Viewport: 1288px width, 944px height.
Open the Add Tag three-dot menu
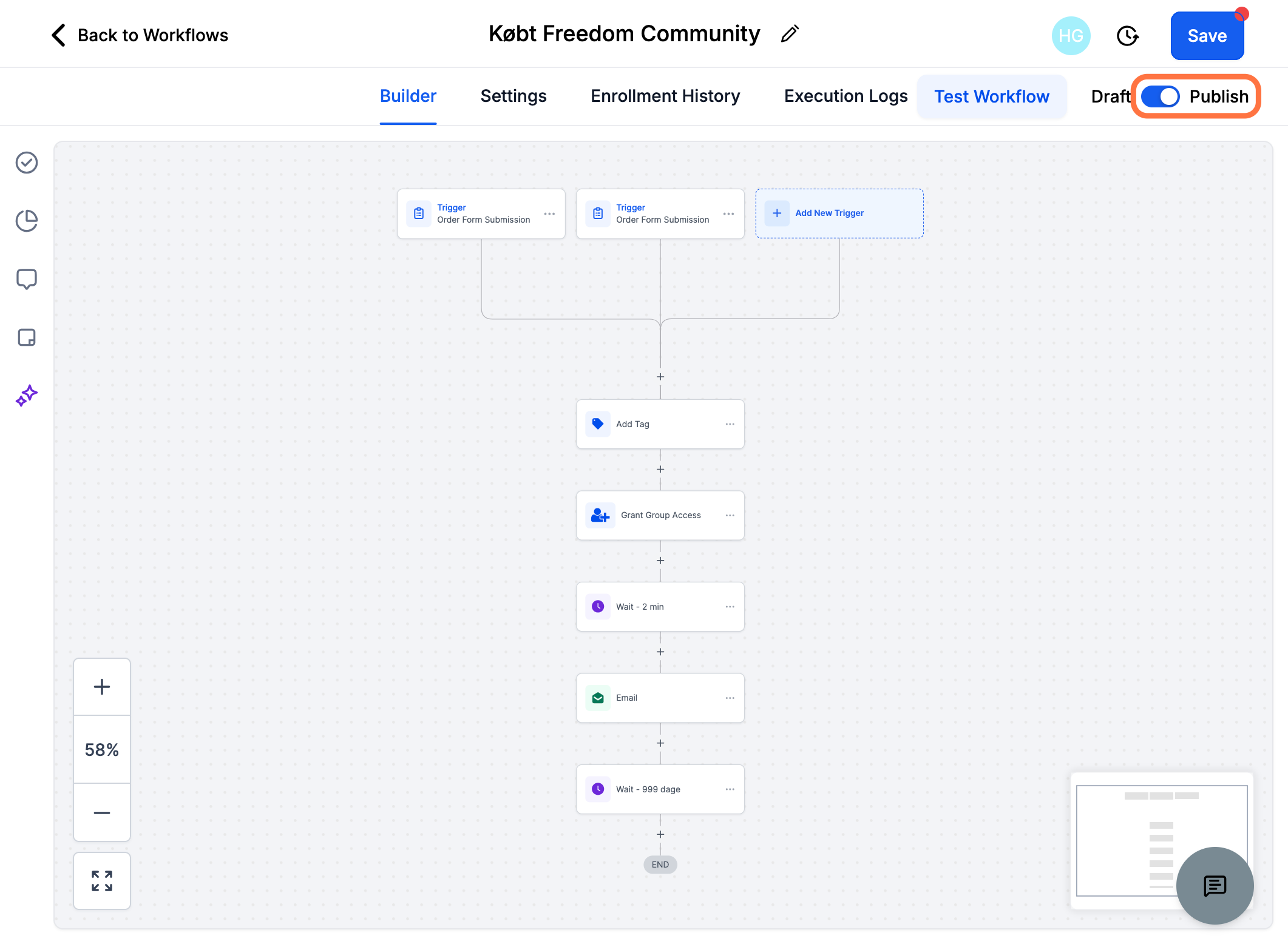click(x=730, y=424)
